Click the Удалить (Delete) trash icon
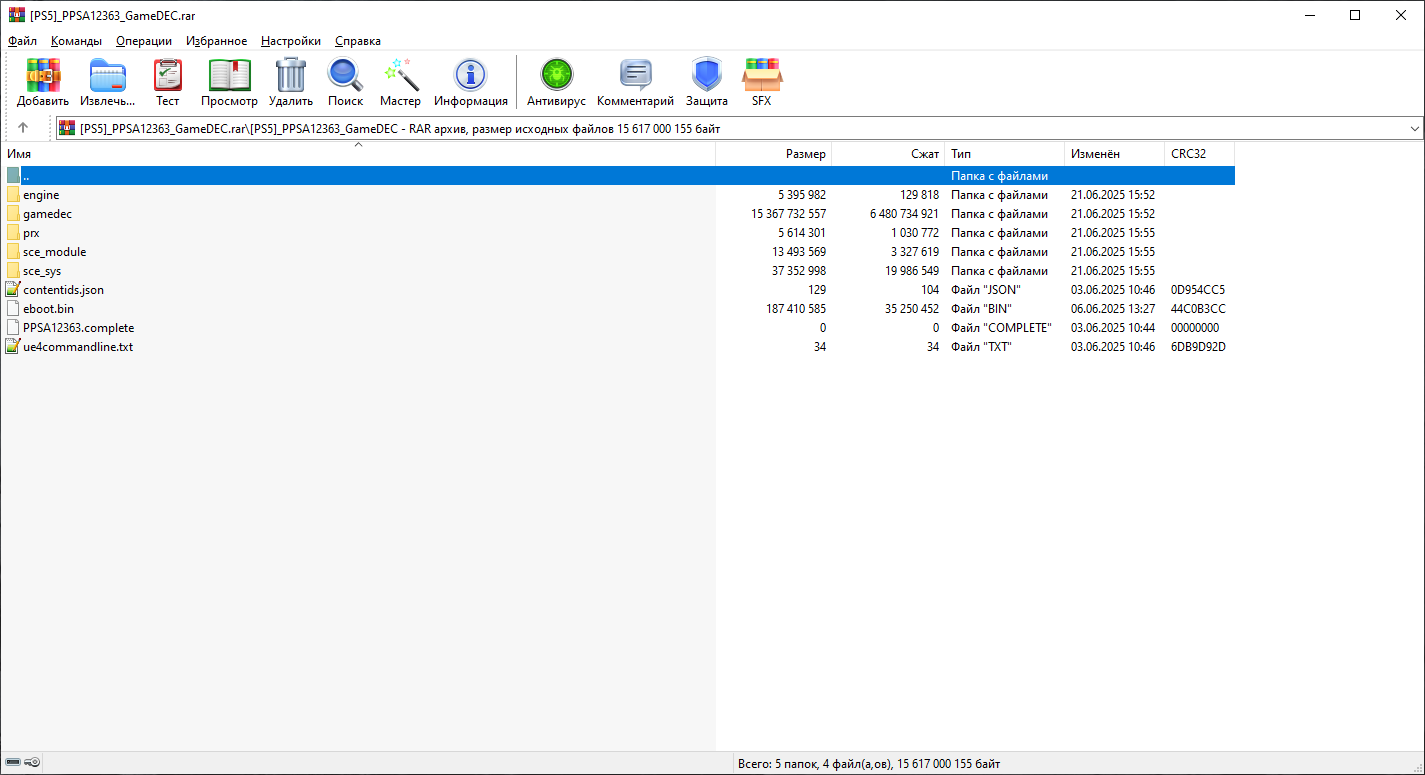Viewport: 1425px width, 775px height. pos(291,75)
